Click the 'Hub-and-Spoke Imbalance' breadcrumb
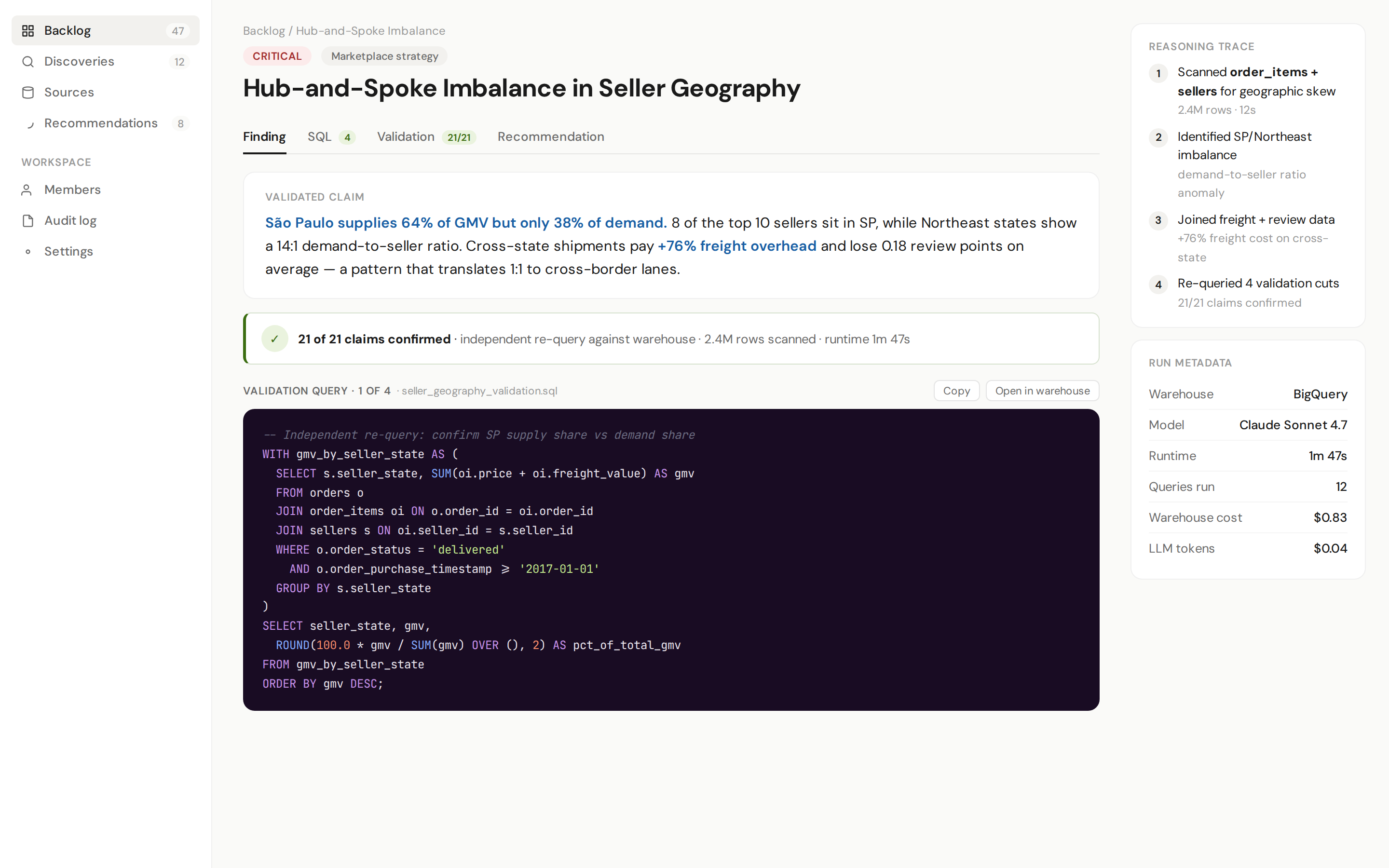Image resolution: width=1389 pixels, height=868 pixels. [370, 31]
